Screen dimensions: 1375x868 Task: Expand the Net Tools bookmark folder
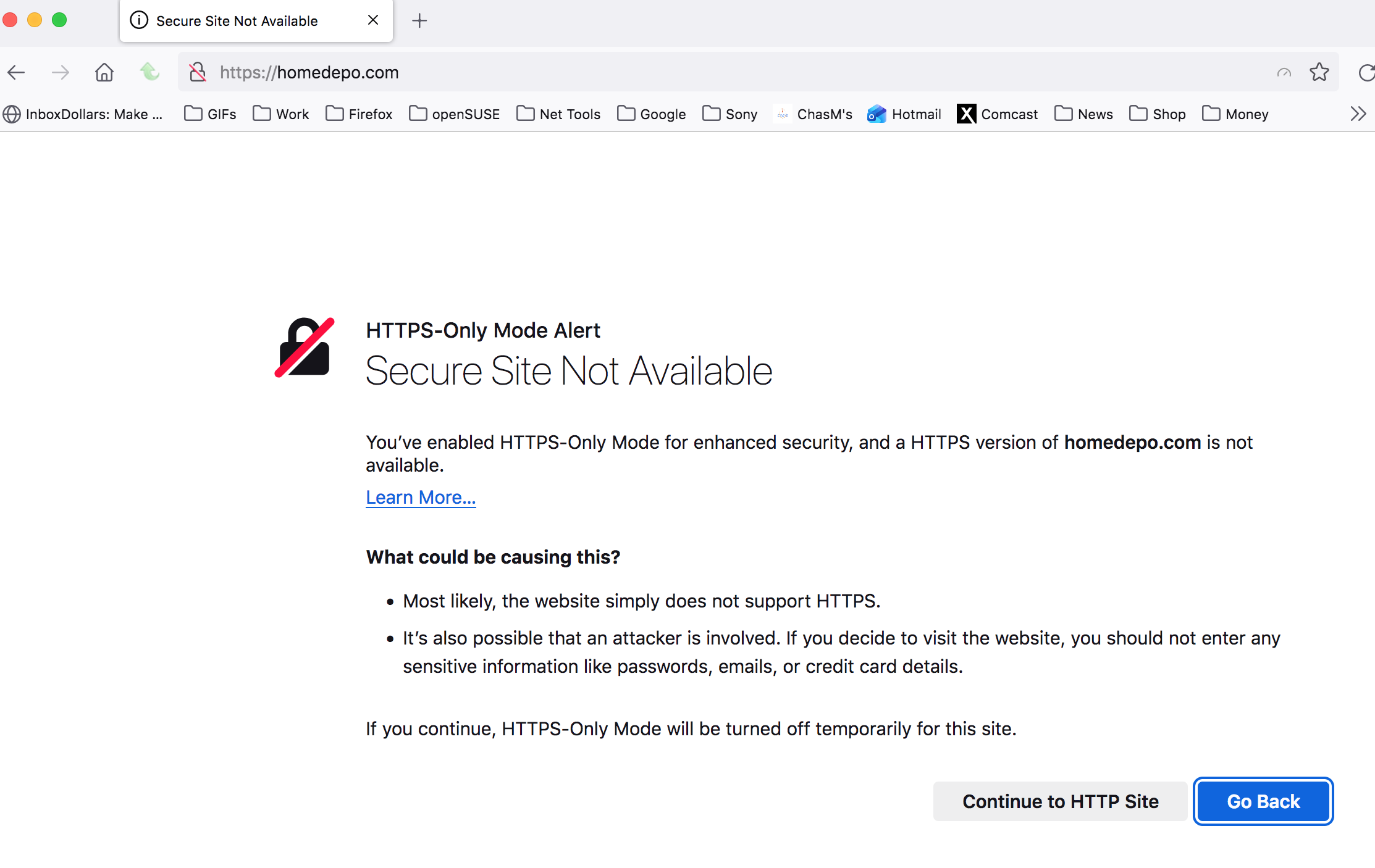click(x=558, y=114)
